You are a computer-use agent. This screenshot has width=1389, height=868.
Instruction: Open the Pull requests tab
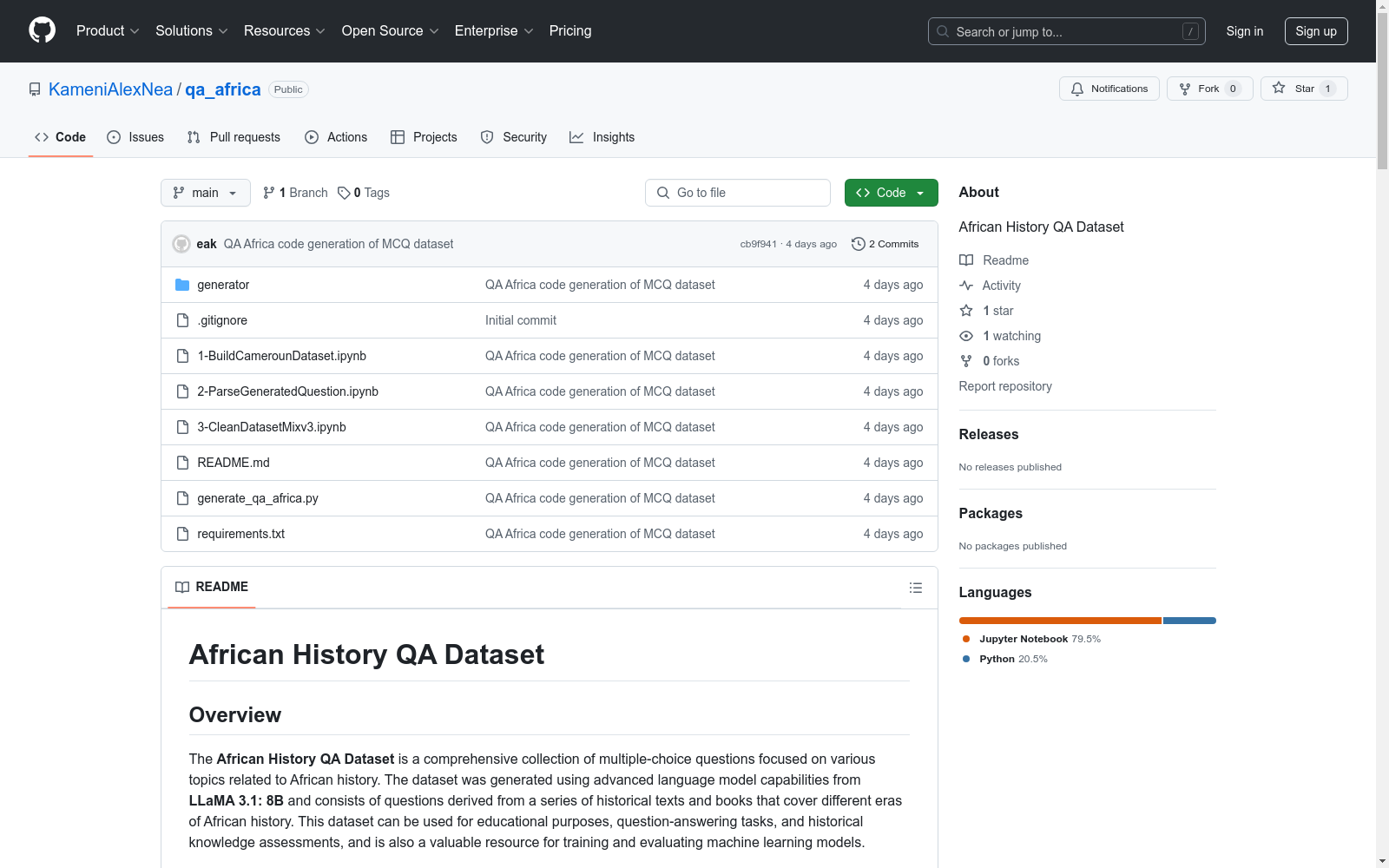(234, 137)
